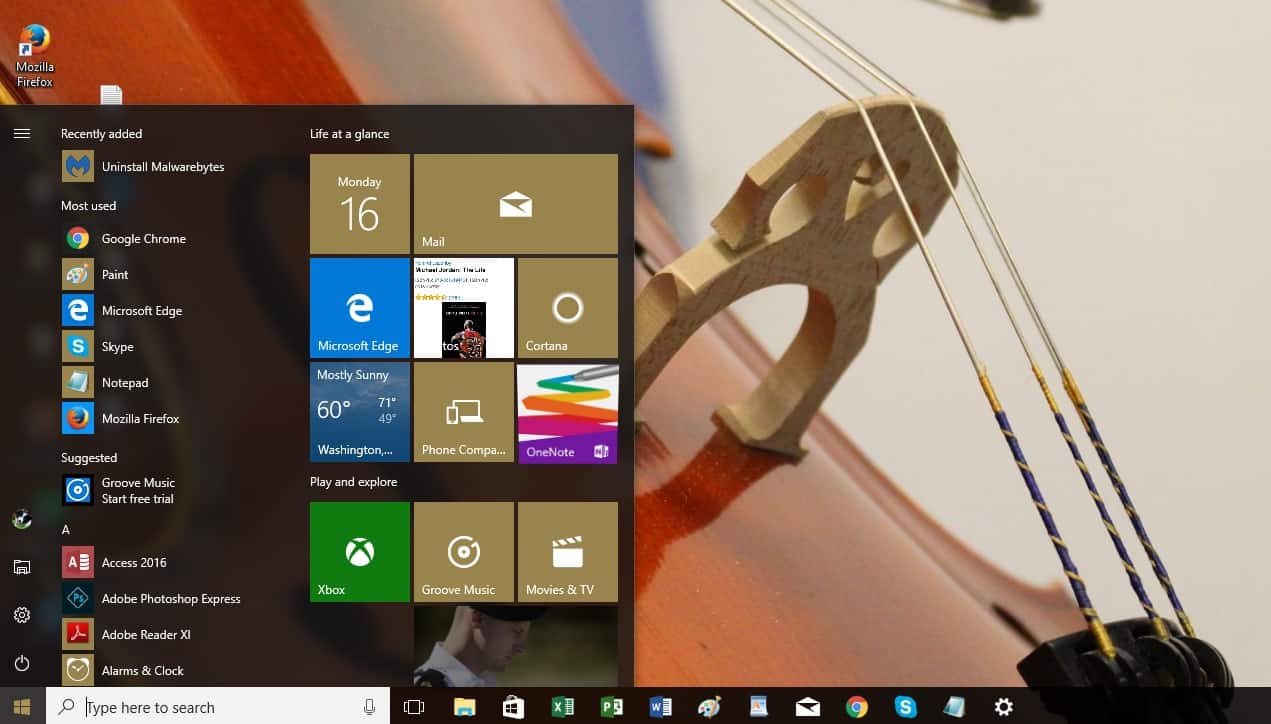
Task: Open the Phone Companion tile
Action: tap(464, 412)
